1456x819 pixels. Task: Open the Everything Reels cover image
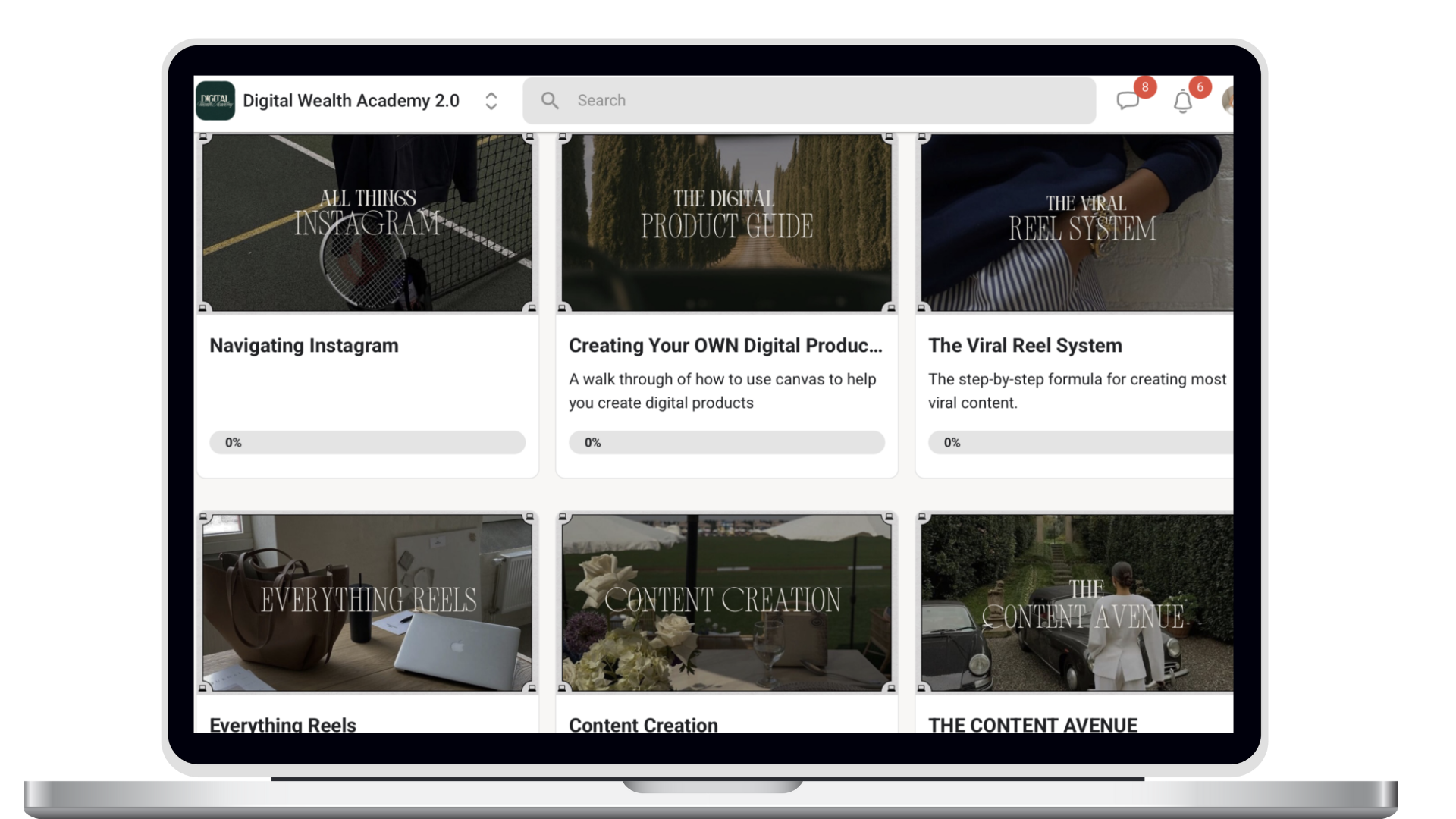point(367,603)
